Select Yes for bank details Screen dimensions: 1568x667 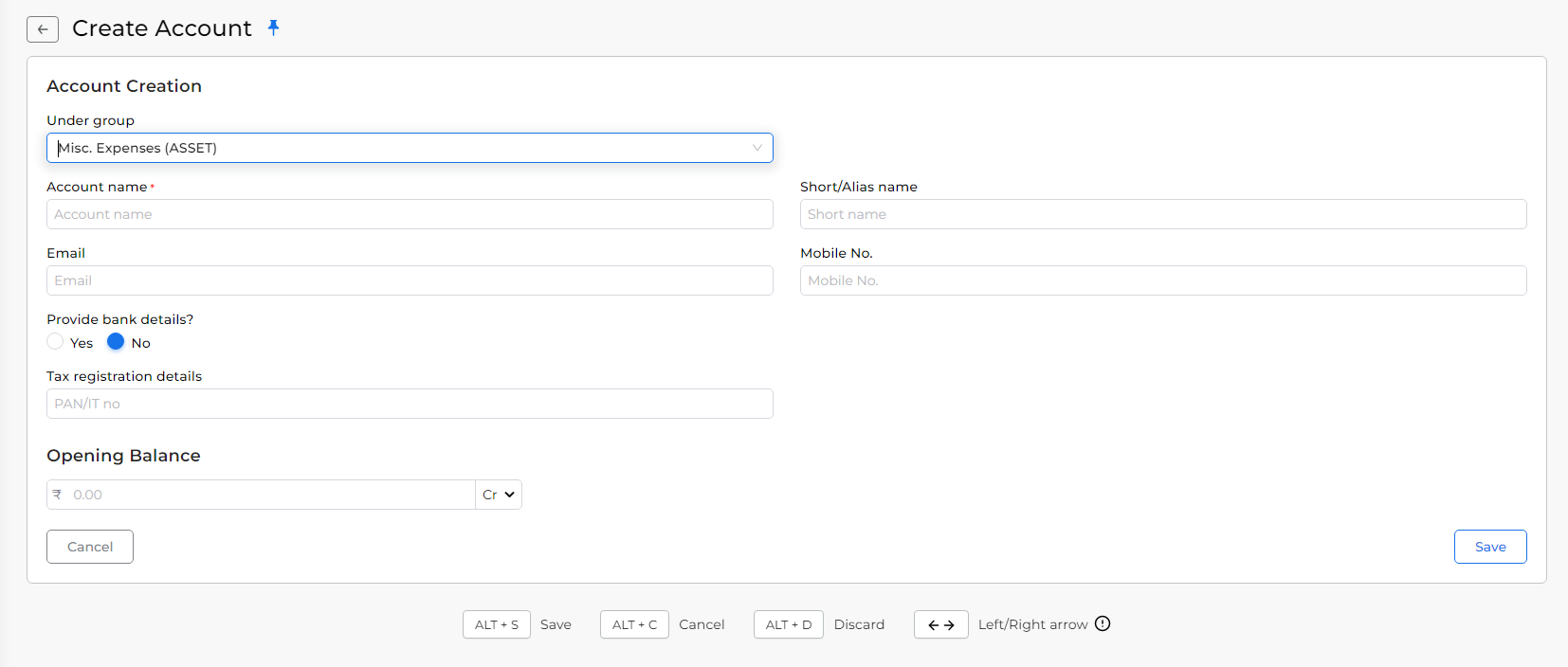(x=56, y=342)
